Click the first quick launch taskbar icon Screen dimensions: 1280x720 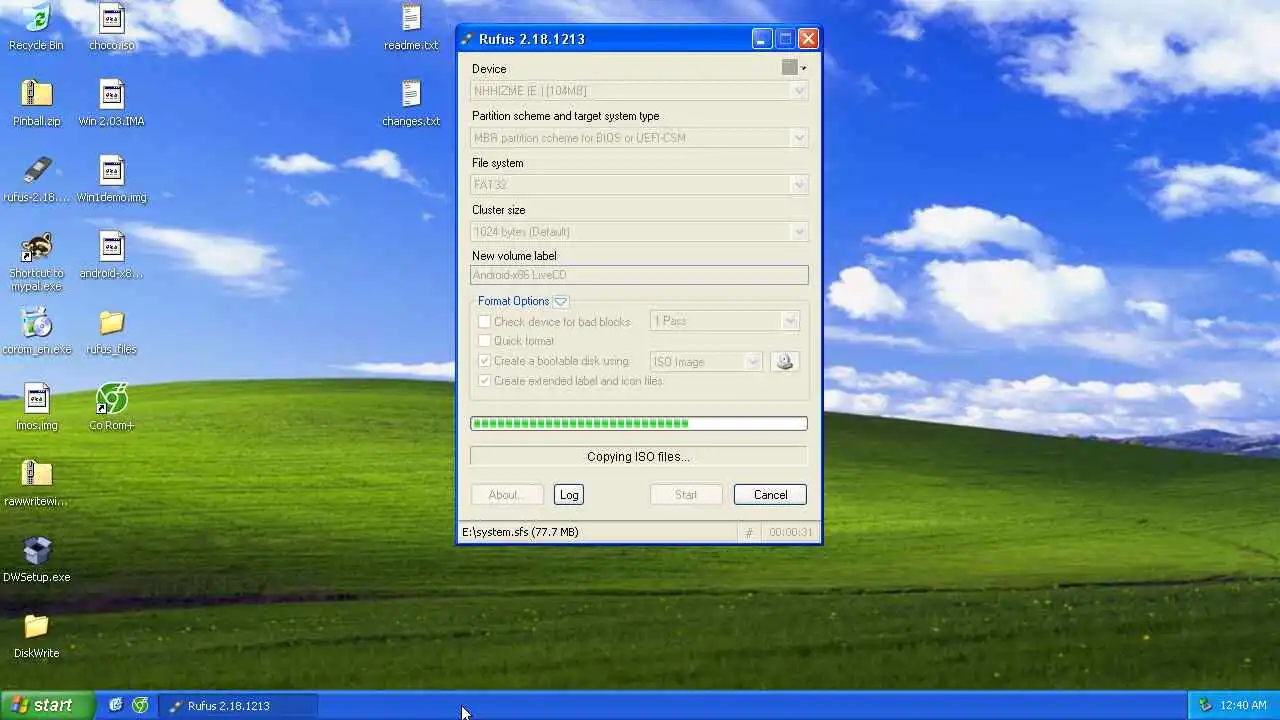116,705
